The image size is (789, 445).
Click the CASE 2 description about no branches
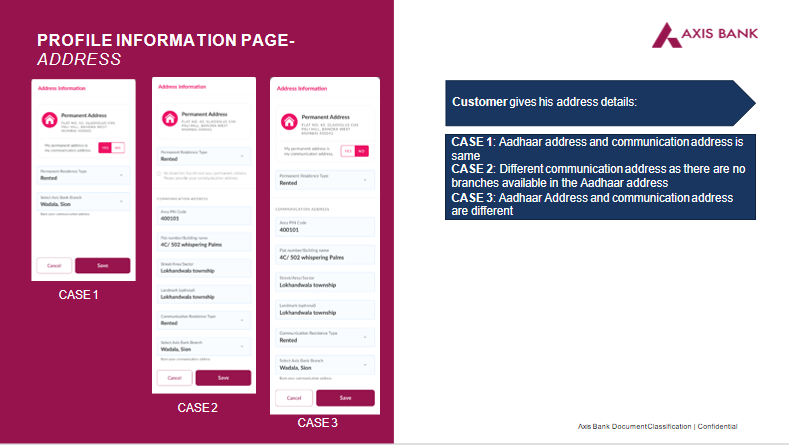(598, 176)
